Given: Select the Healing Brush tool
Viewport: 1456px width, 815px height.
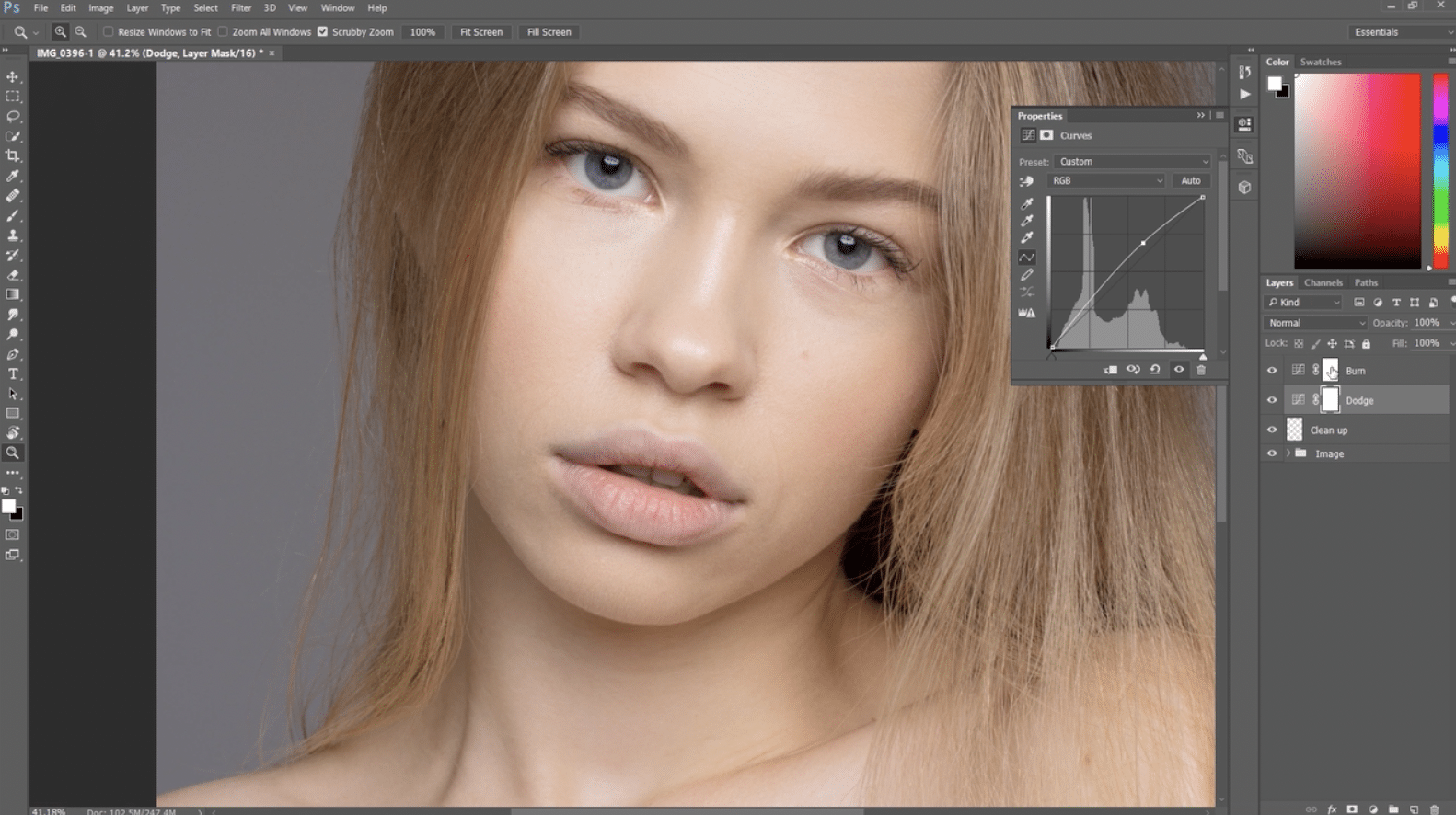Looking at the screenshot, I should click(13, 196).
